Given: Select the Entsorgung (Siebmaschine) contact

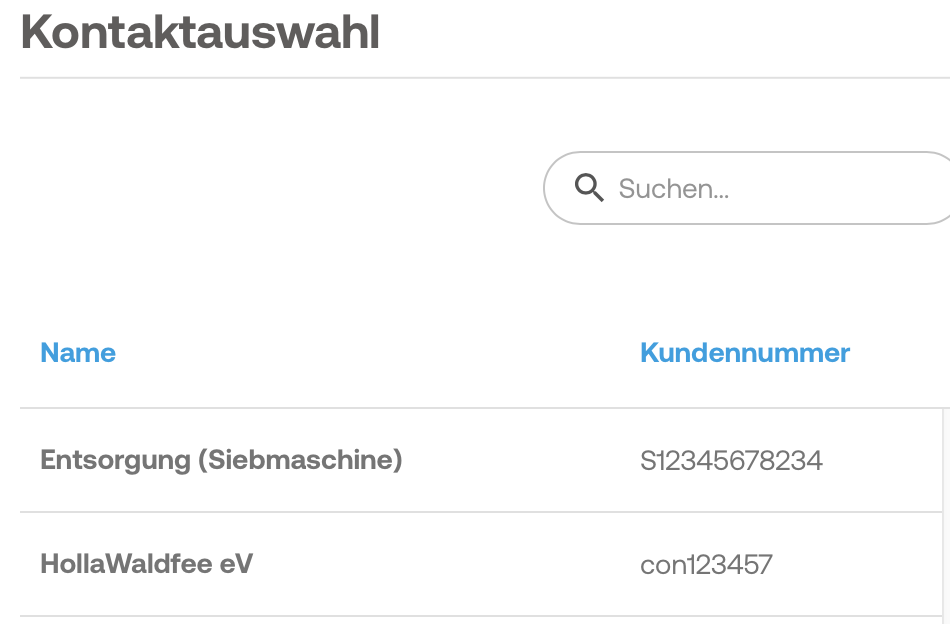Looking at the screenshot, I should 221,460.
